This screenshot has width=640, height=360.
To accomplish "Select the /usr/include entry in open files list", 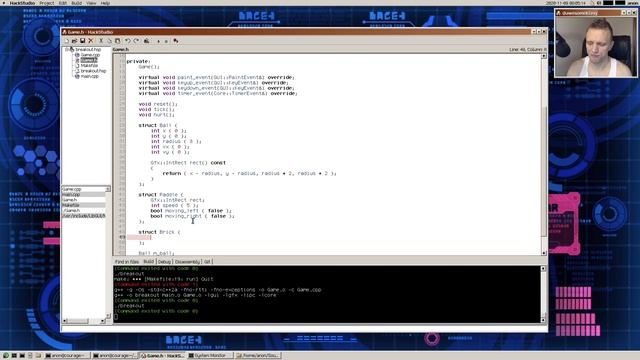I will 83,216.
